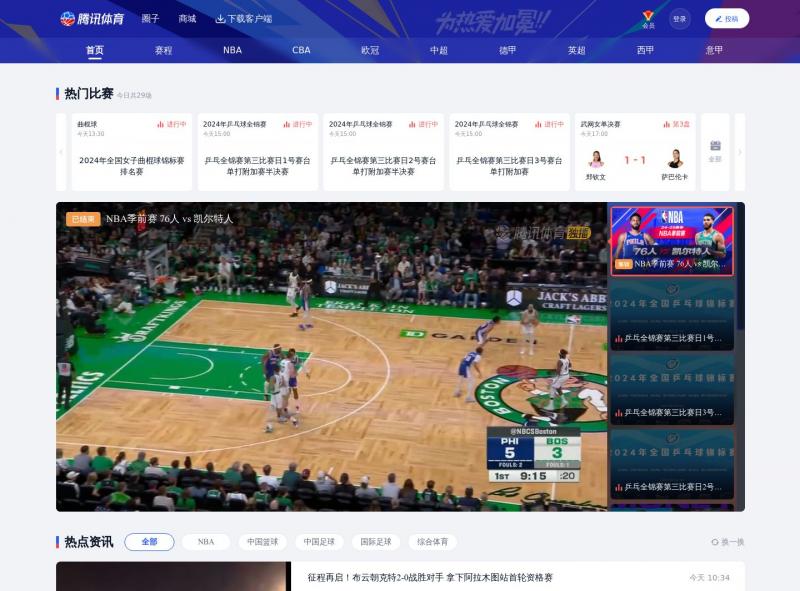The height and width of the screenshot is (591, 800).
Task: Select 76人 vs 凯尔特人 thumbnail in playlist
Action: pyautogui.click(x=672, y=241)
